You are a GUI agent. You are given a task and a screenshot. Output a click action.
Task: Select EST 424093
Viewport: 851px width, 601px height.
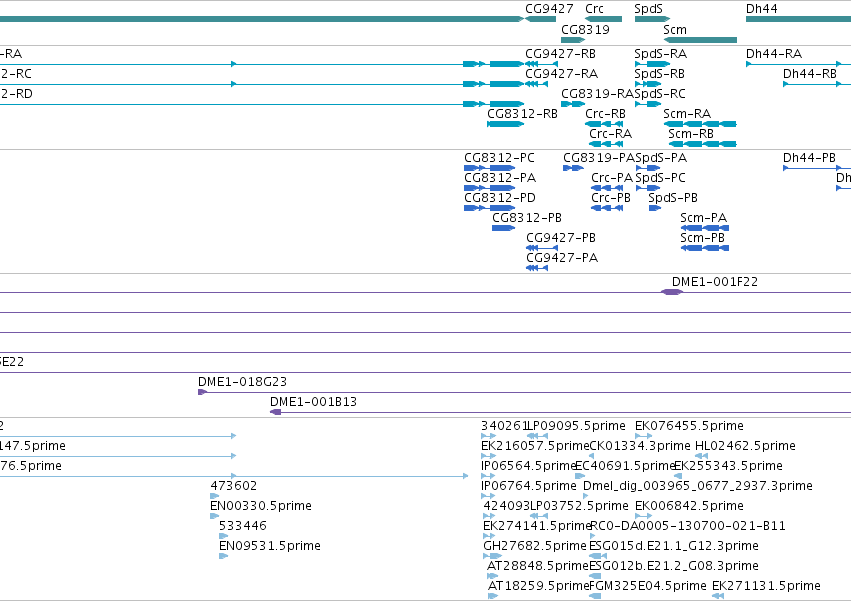[506, 506]
